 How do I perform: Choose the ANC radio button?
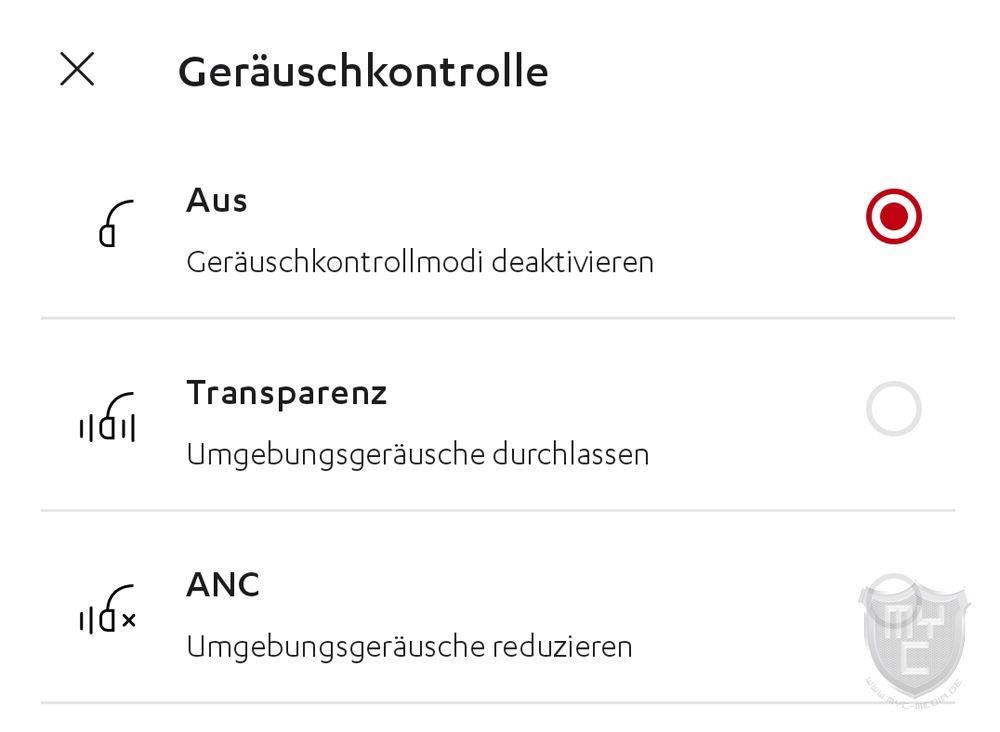[893, 601]
